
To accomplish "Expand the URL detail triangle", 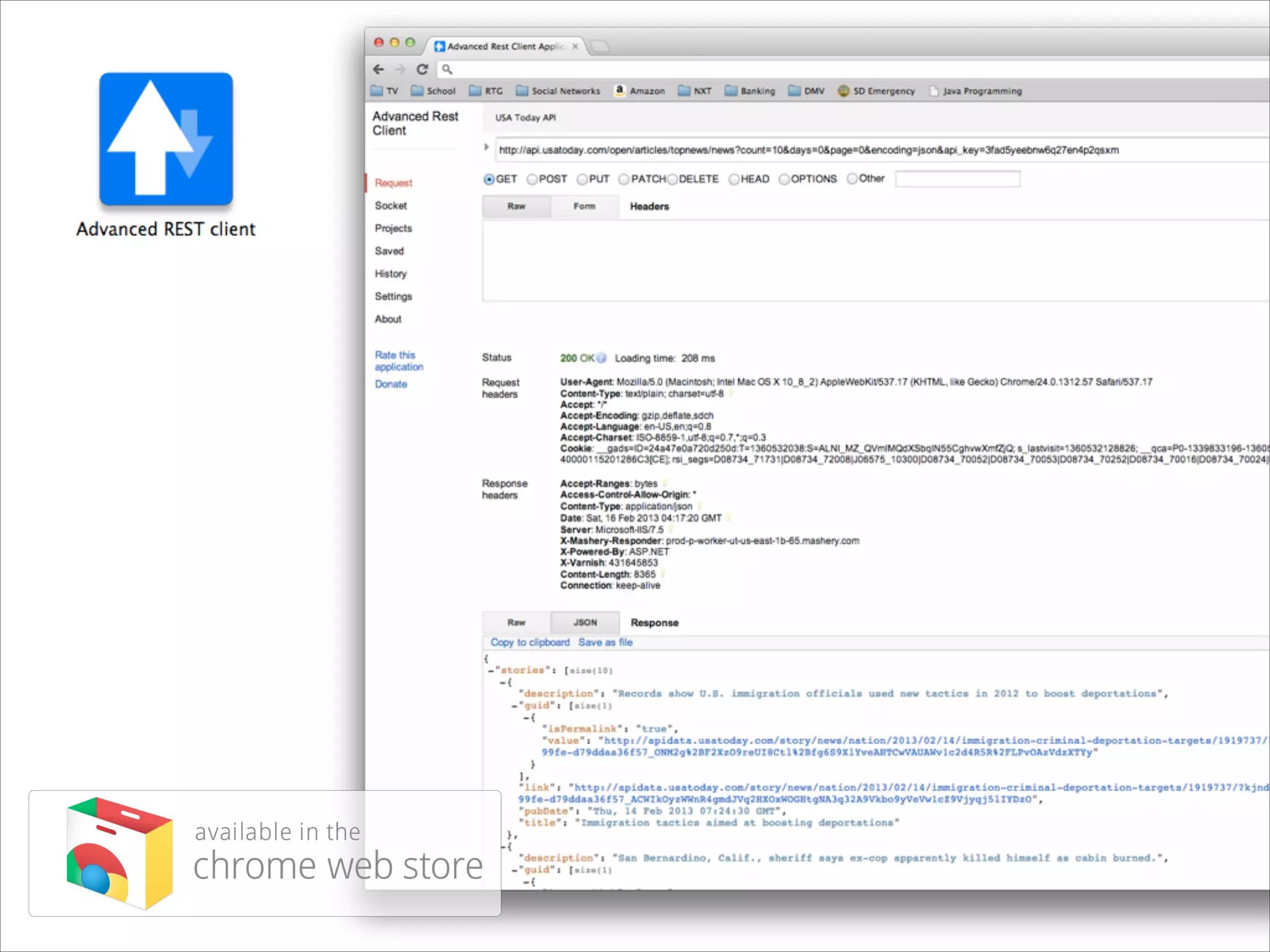I will coord(487,148).
